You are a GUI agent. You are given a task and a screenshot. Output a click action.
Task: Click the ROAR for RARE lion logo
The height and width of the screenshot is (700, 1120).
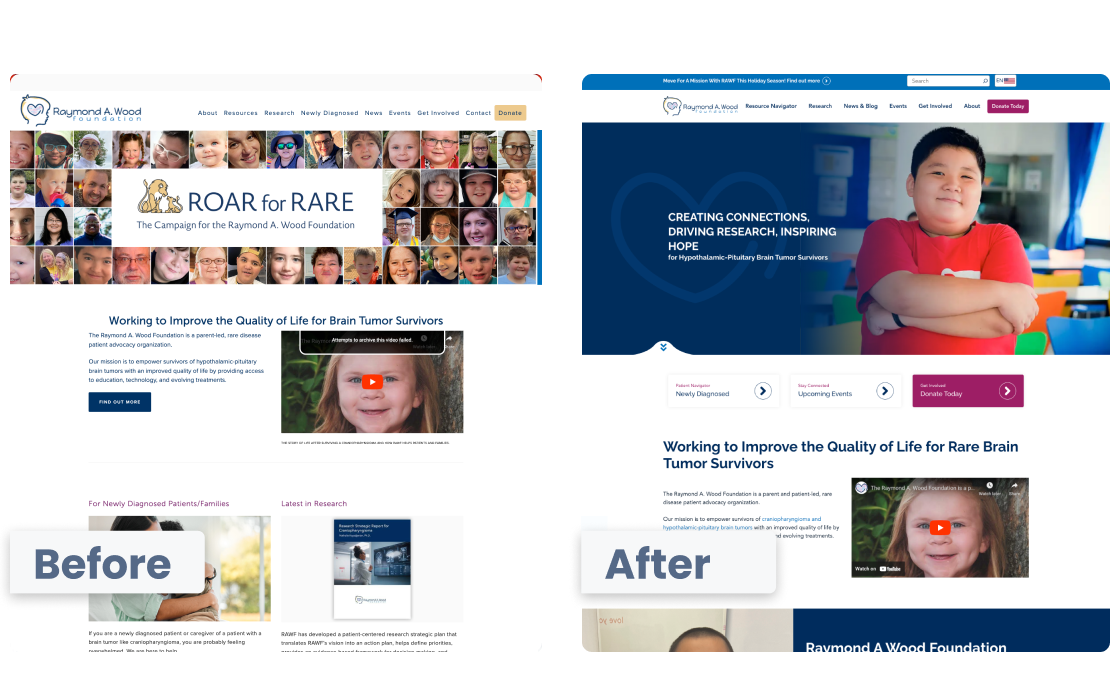(160, 196)
